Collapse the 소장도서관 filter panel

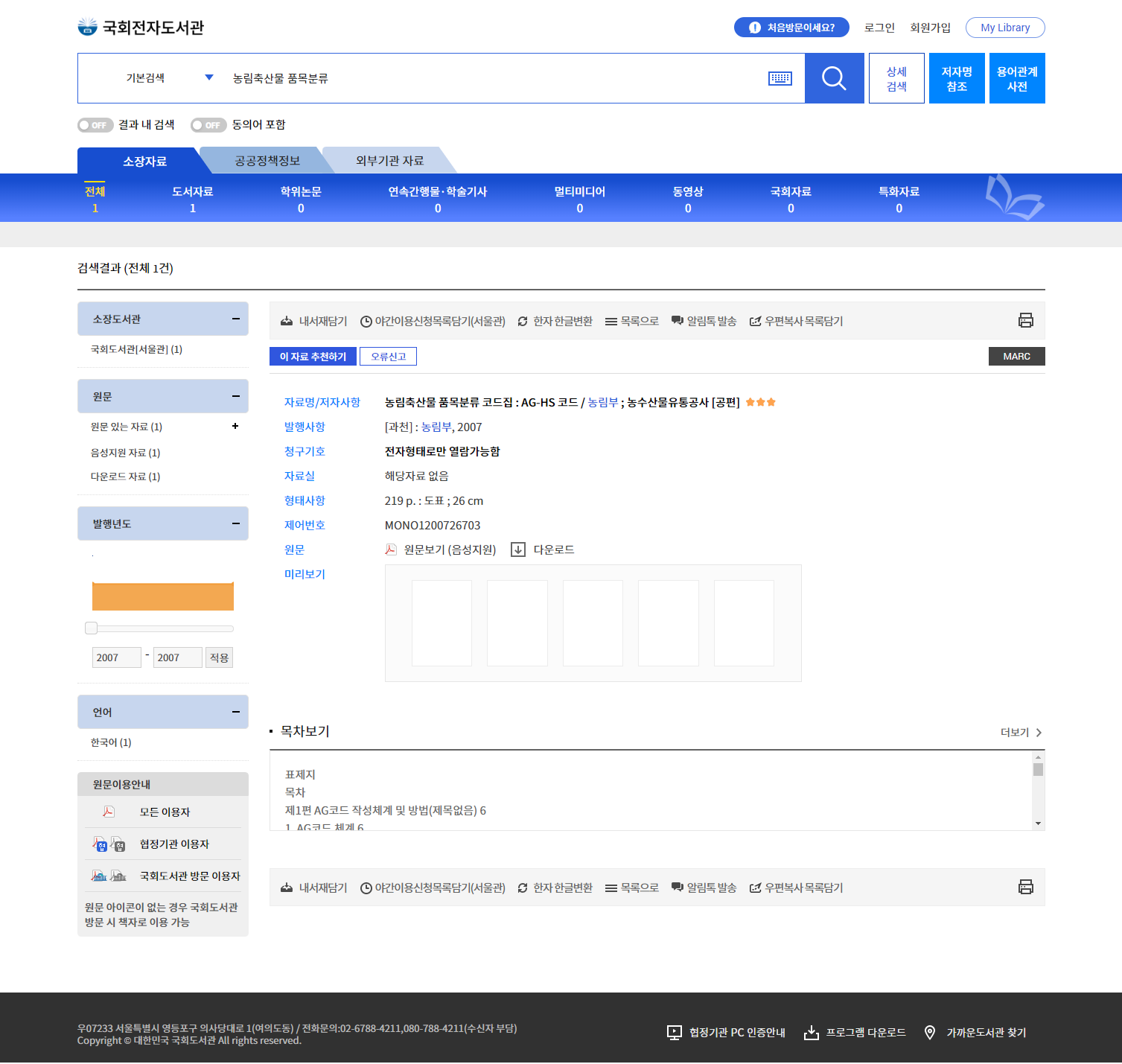pyautogui.click(x=235, y=319)
